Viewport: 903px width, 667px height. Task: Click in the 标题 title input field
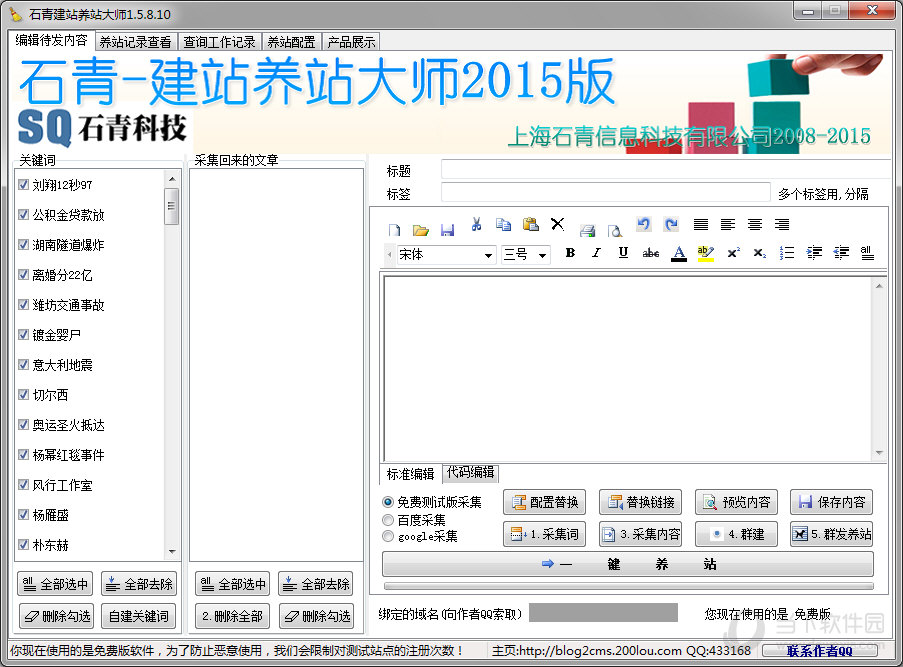coord(666,169)
